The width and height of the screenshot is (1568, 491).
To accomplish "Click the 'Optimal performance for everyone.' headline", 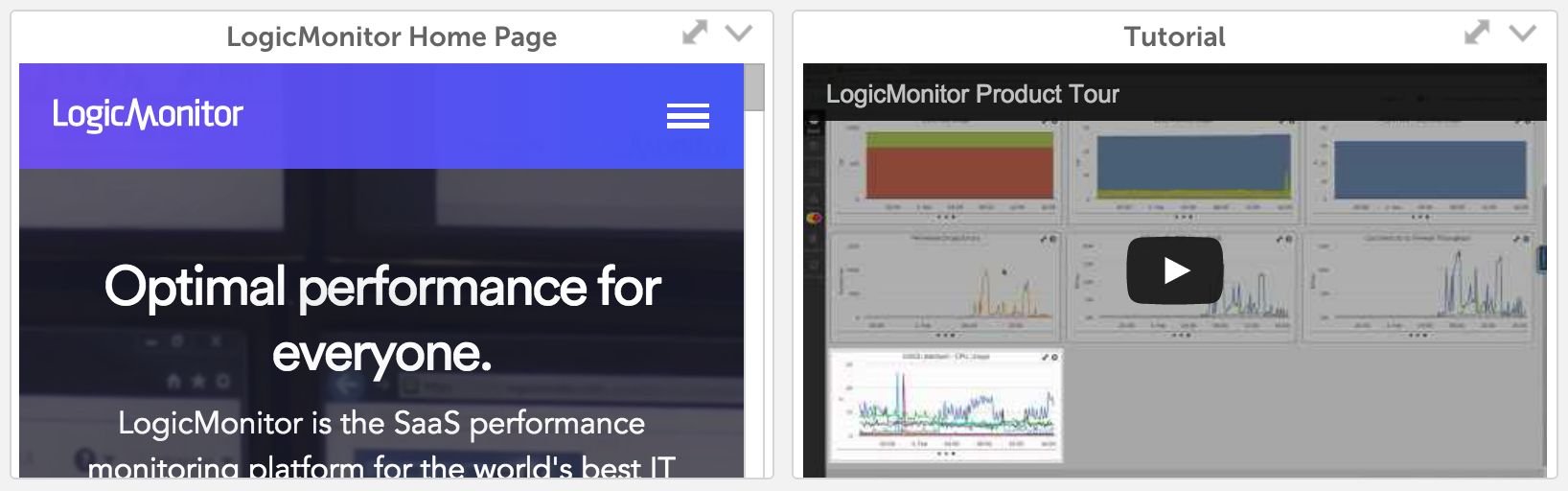I will [x=382, y=319].
